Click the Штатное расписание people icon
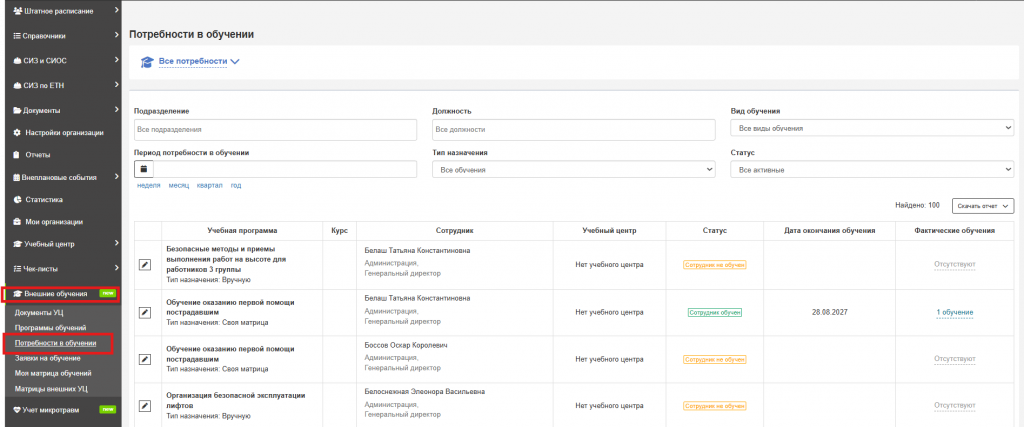Screen dimensions: 1024x427 tap(18, 11)
